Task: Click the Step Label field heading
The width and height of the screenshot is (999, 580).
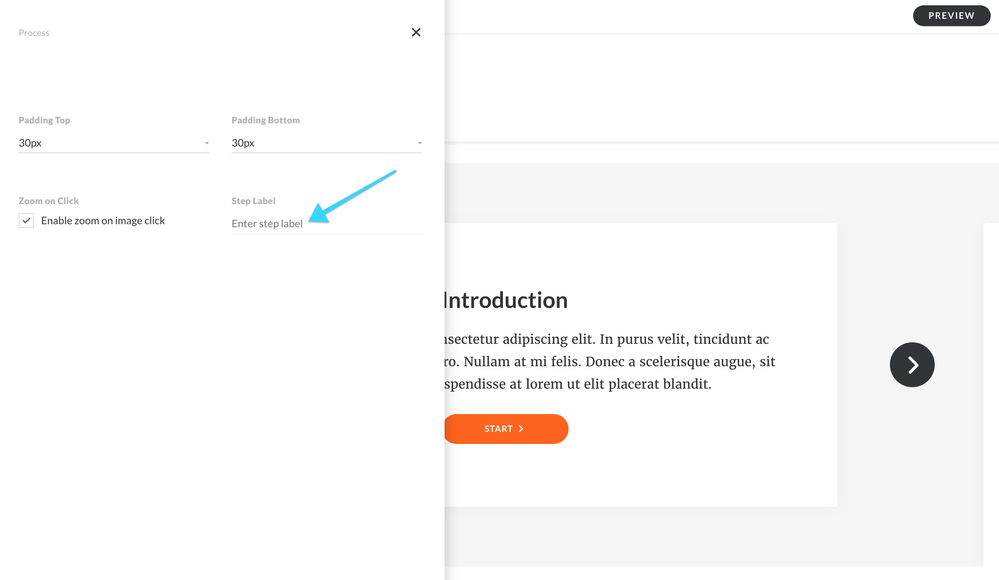Action: pyautogui.click(x=254, y=201)
